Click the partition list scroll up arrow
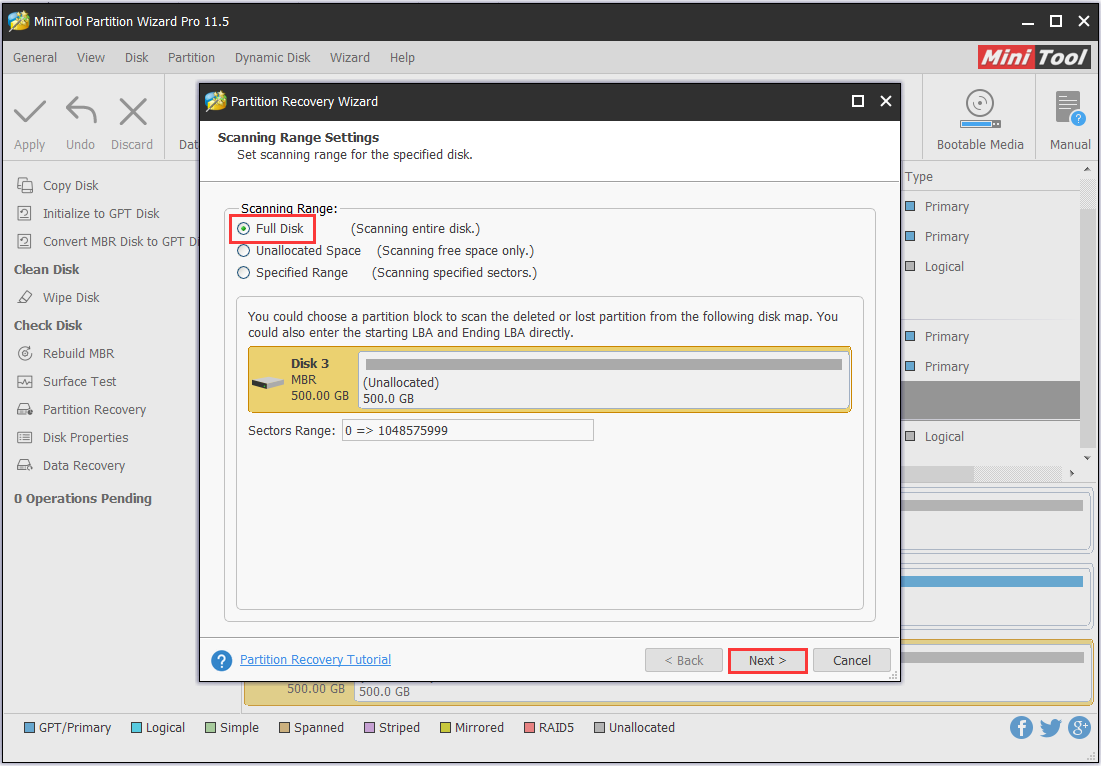 coord(1087,169)
